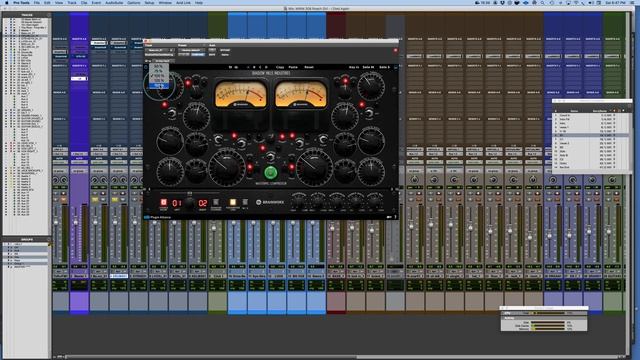The image size is (640, 360).
Task: Toggle the blue Compare button
Action: coord(198,54)
